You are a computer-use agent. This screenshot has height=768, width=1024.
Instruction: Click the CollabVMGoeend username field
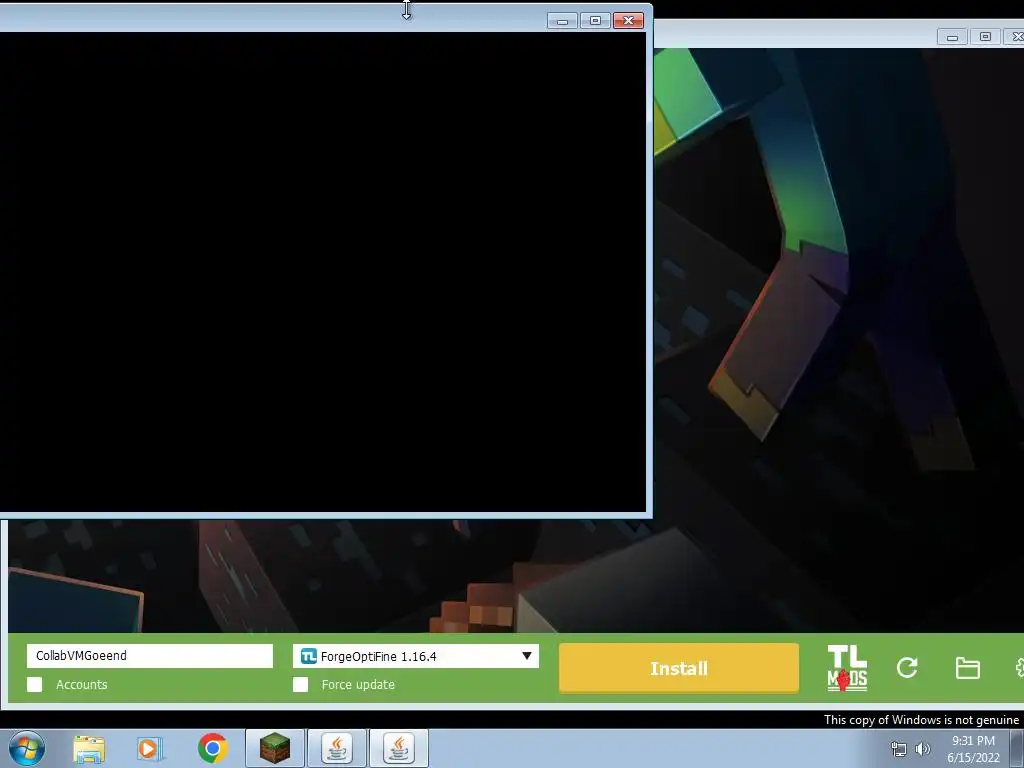(x=150, y=656)
